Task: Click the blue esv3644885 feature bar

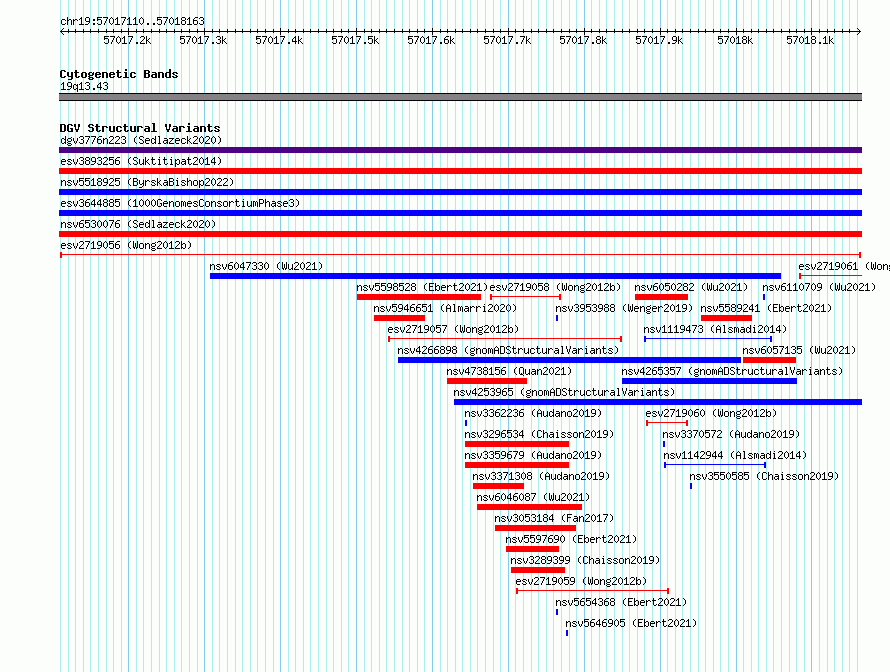Action: [x=460, y=213]
